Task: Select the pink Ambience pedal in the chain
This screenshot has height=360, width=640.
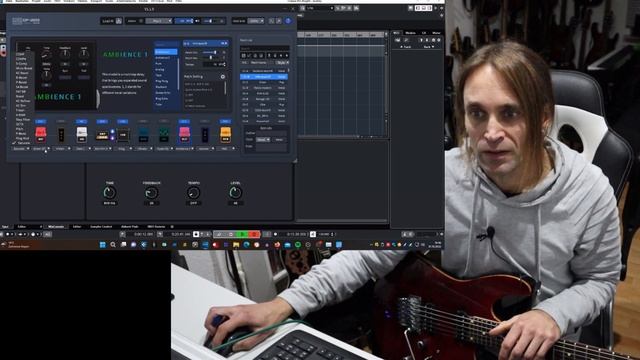Action: pyautogui.click(x=184, y=134)
